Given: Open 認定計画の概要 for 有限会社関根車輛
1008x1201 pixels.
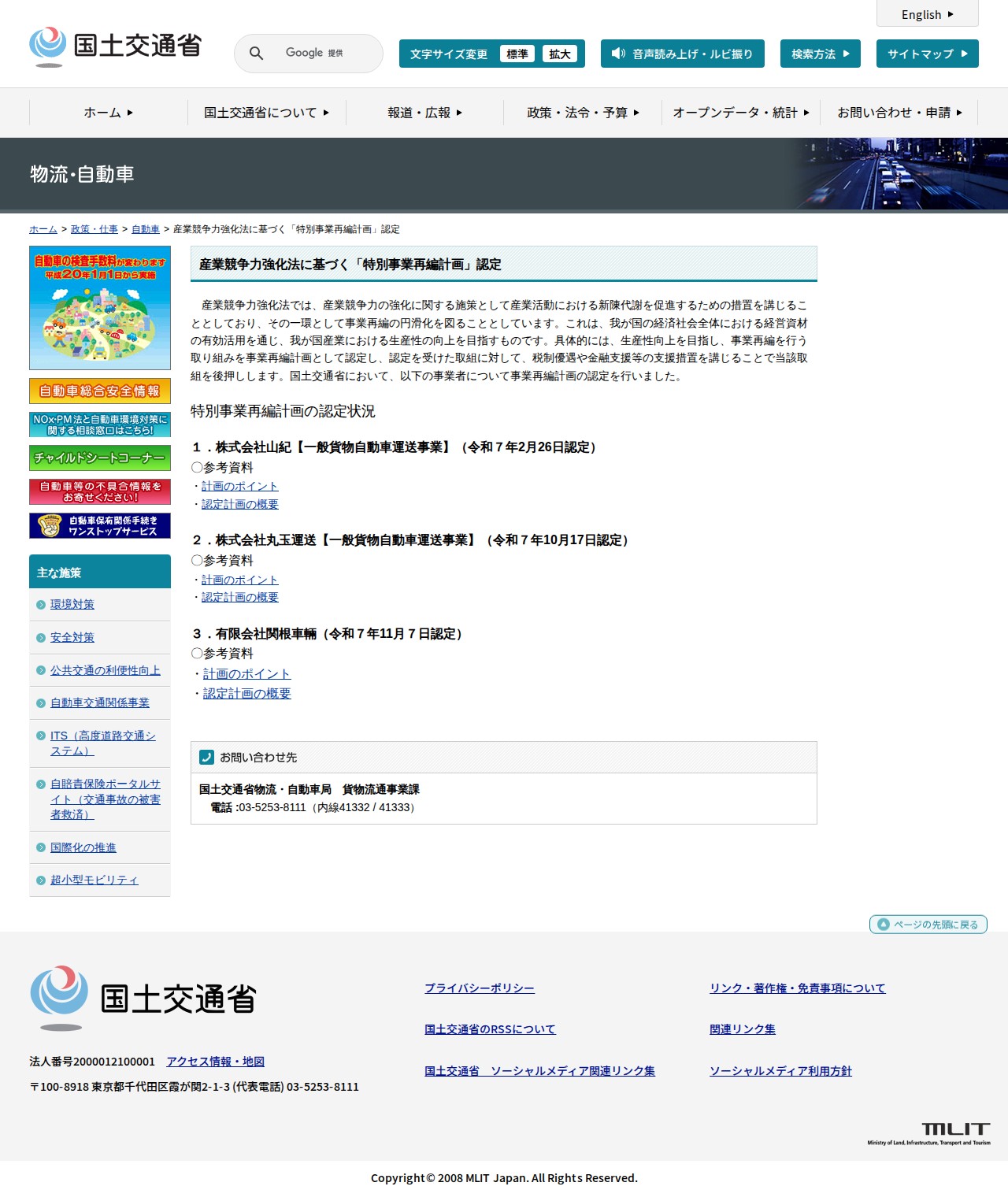Looking at the screenshot, I should [247, 694].
